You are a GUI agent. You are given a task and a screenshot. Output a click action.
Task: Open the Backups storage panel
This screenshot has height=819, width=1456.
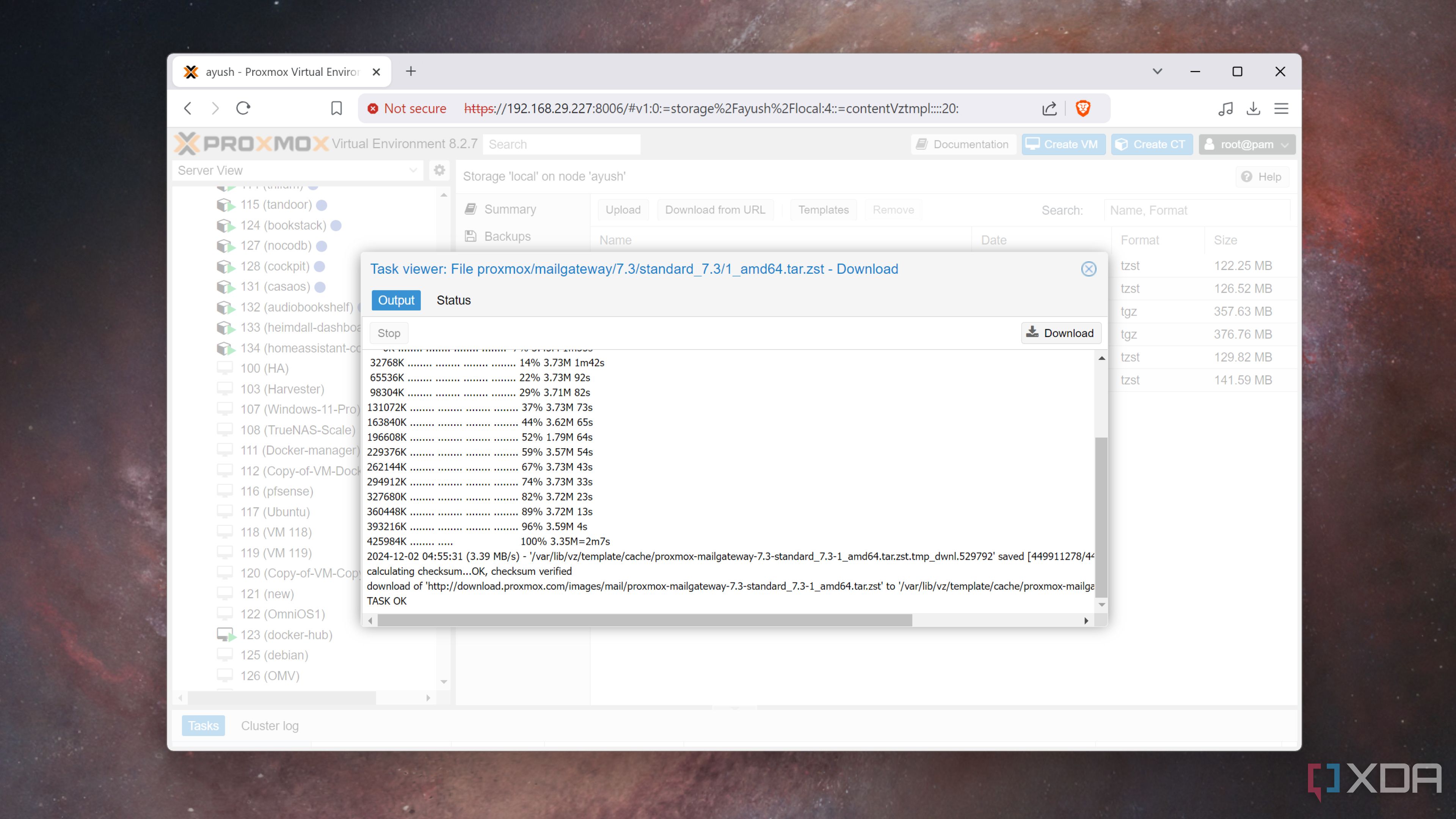tap(507, 236)
